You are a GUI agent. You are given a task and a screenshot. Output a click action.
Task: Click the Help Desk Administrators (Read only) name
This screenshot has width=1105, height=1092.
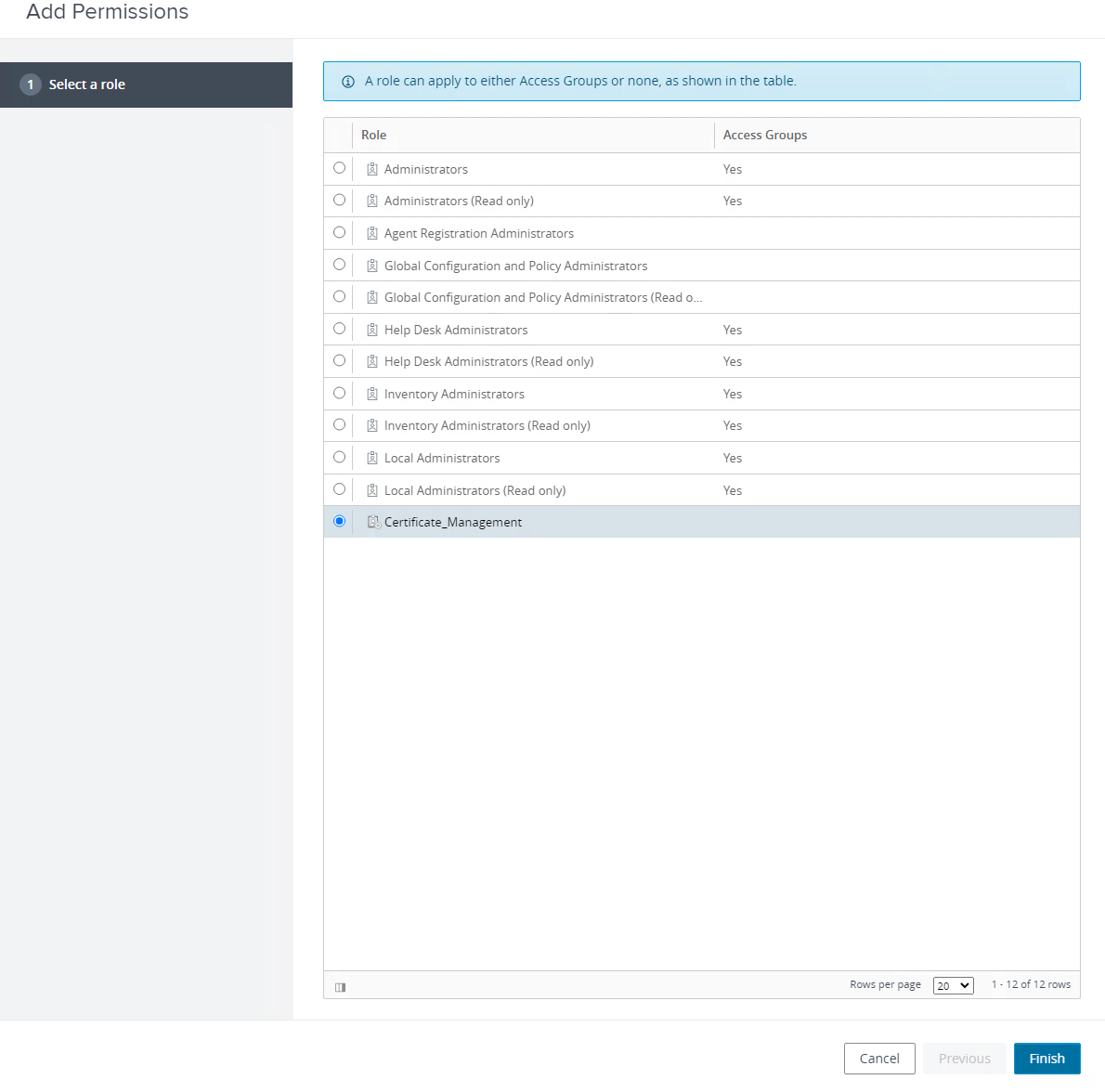pyautogui.click(x=489, y=361)
